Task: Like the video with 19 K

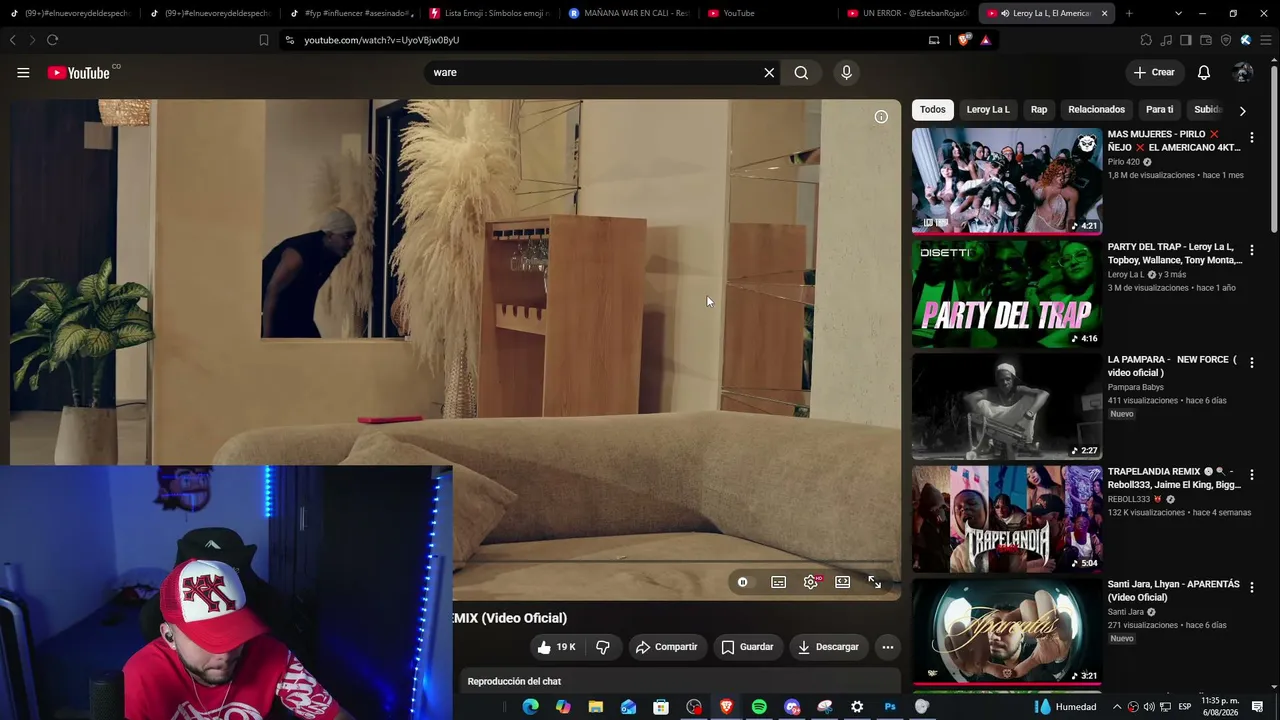Action: pyautogui.click(x=556, y=647)
